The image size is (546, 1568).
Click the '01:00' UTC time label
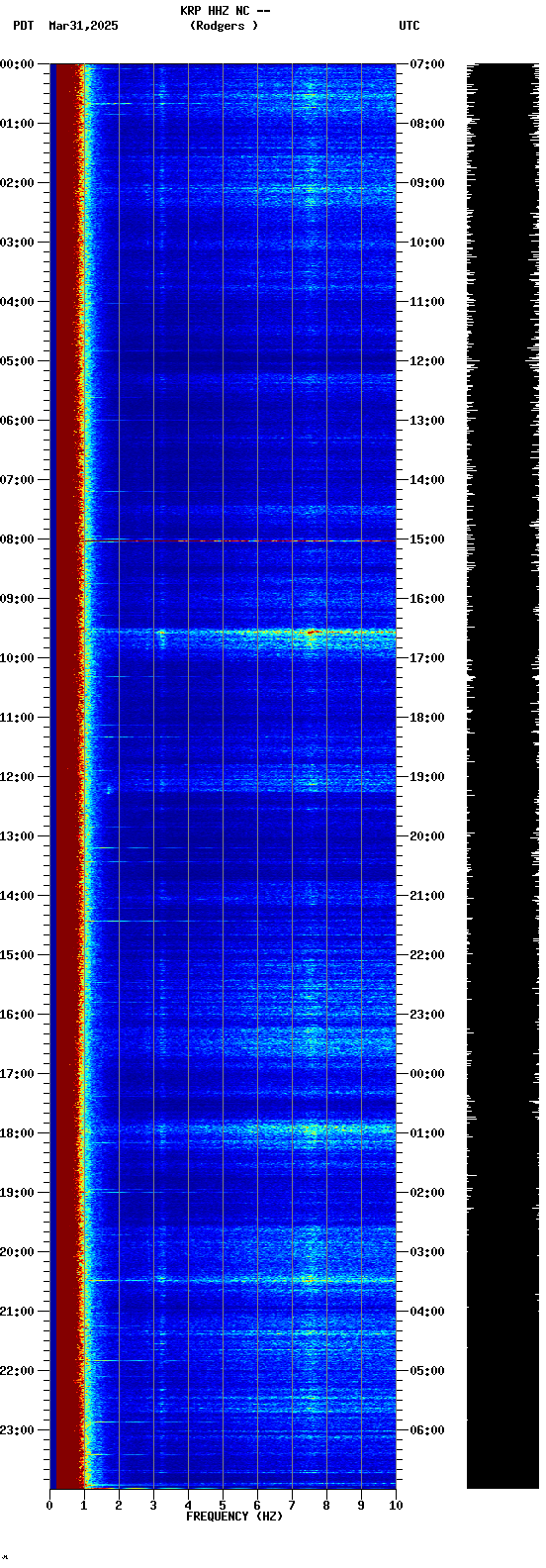click(427, 1133)
